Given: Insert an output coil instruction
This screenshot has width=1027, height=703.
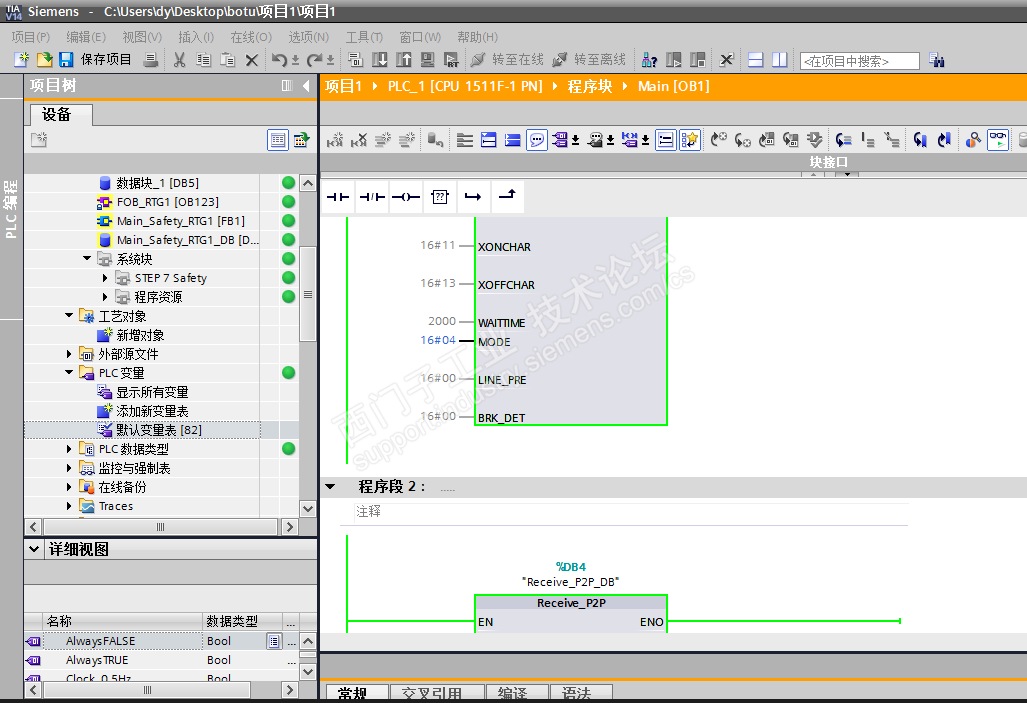Looking at the screenshot, I should 405,197.
